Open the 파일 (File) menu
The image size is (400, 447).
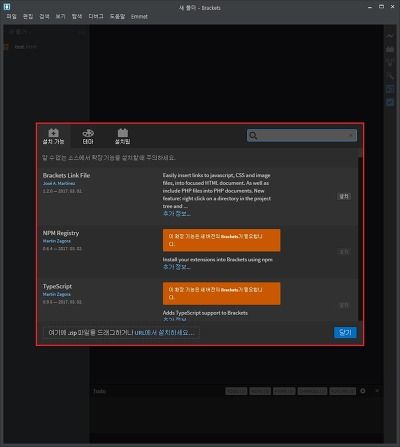coord(11,16)
